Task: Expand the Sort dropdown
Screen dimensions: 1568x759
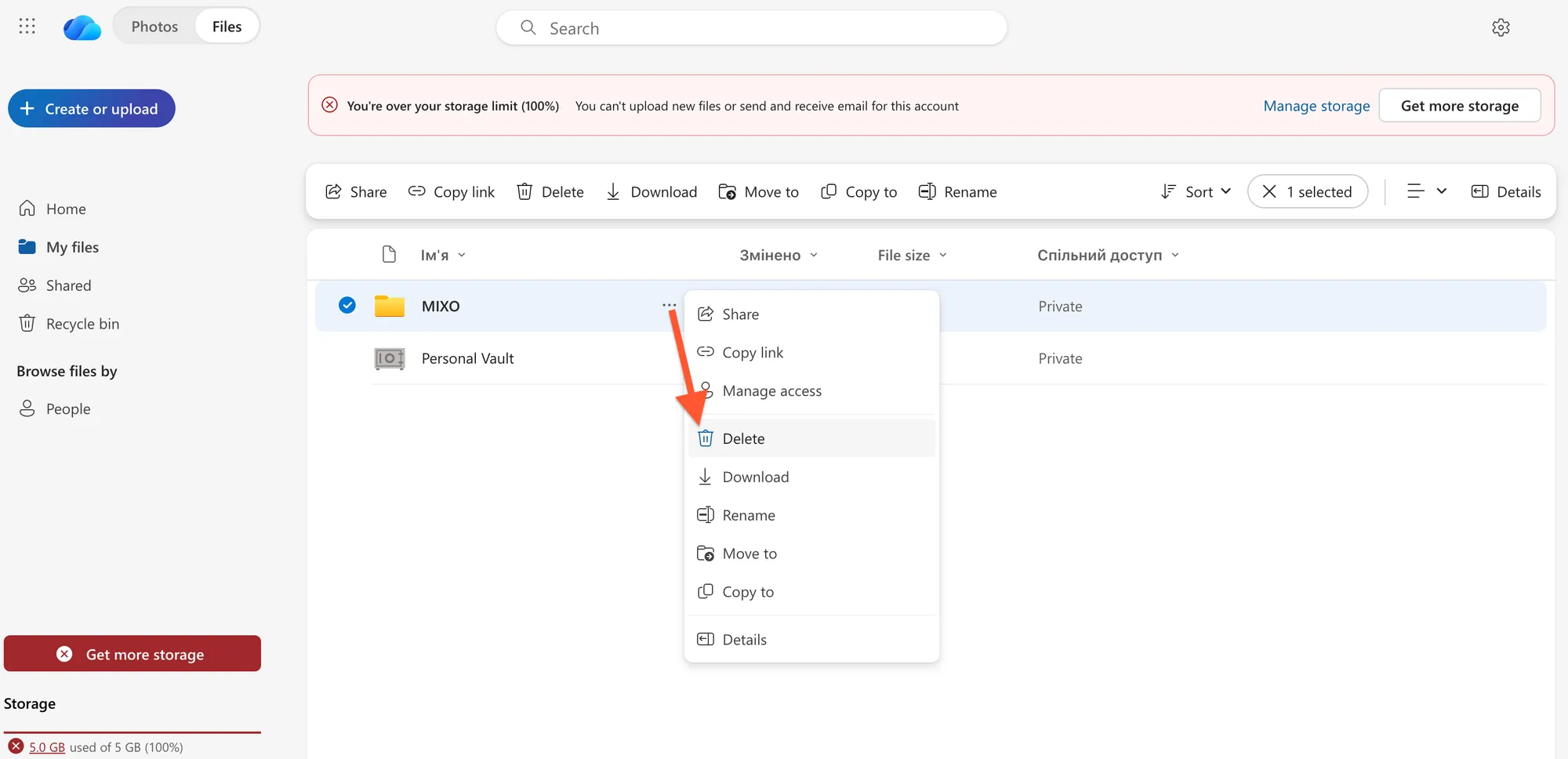Action: 1196,191
